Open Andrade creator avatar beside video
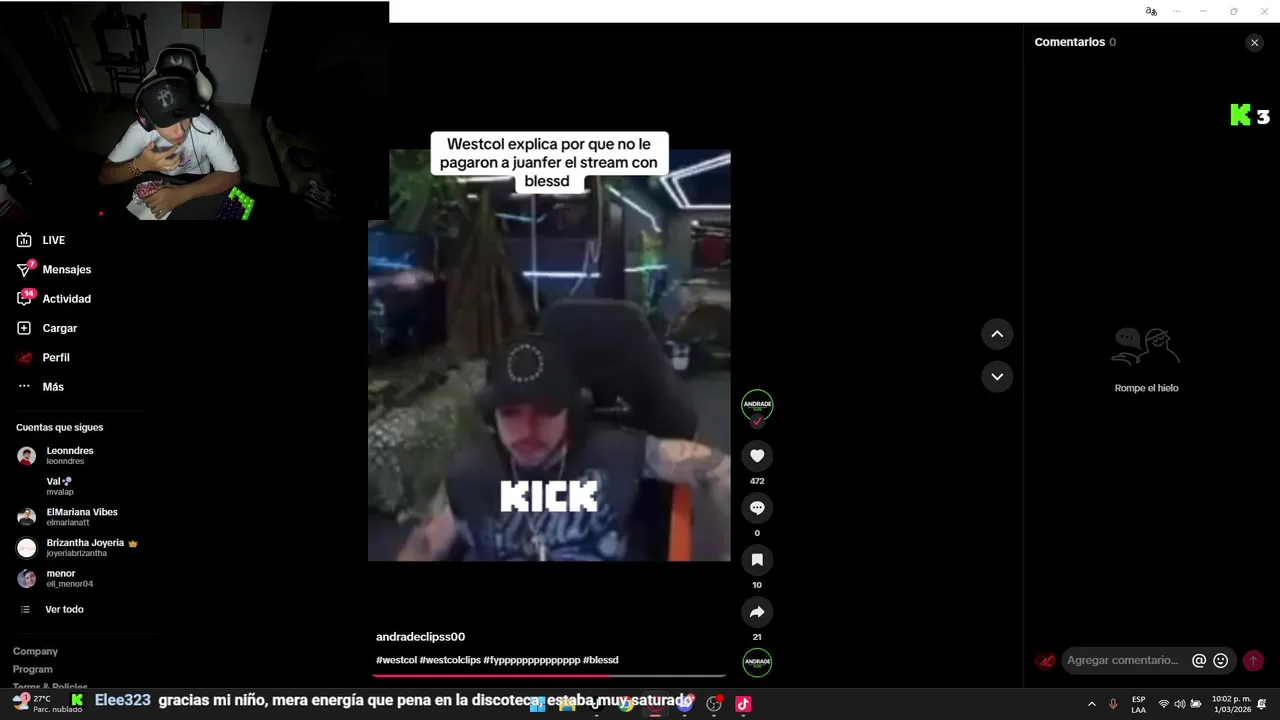The image size is (1280, 720). (757, 405)
